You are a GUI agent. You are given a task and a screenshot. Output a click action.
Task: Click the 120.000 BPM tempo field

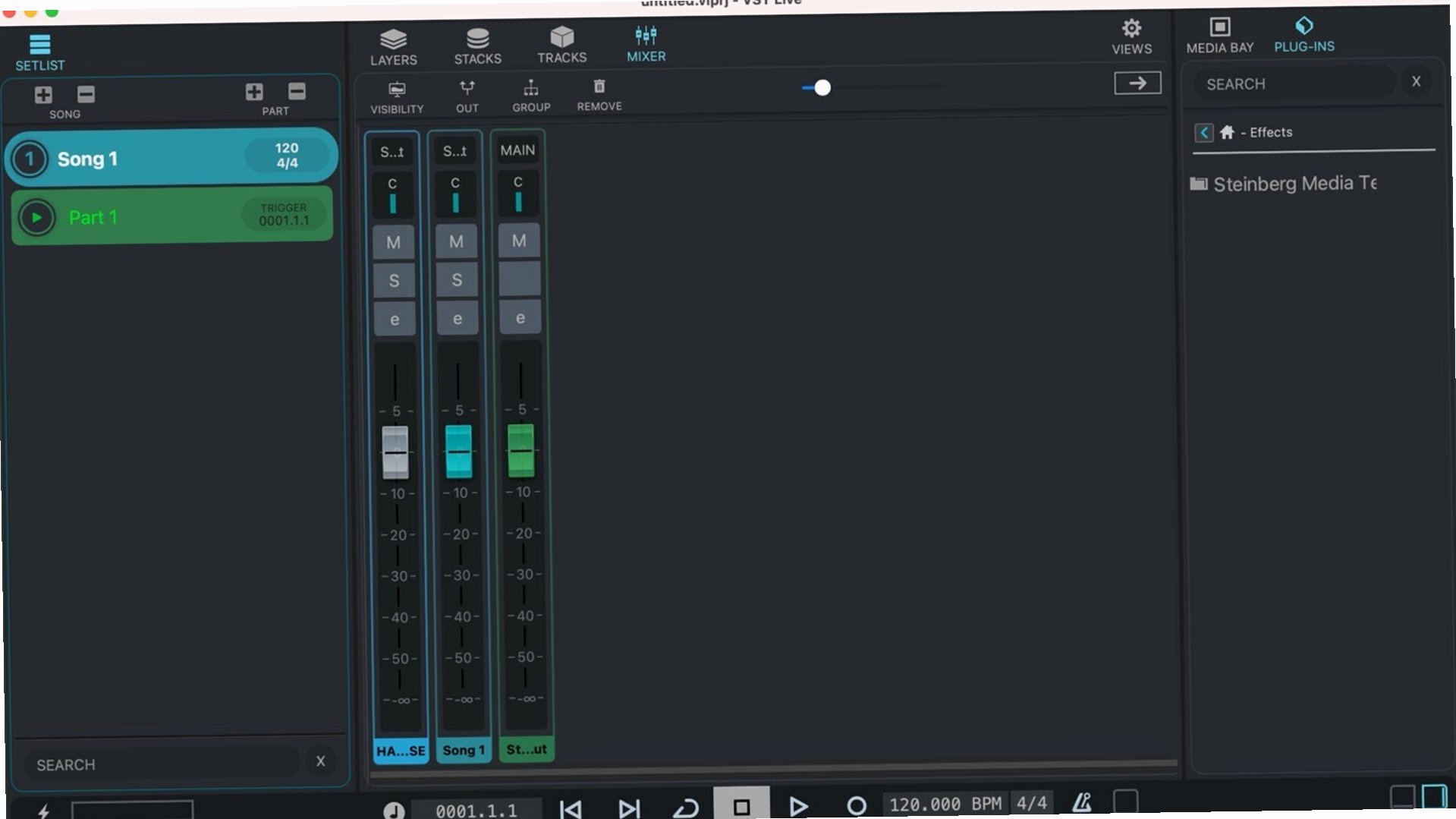(945, 804)
